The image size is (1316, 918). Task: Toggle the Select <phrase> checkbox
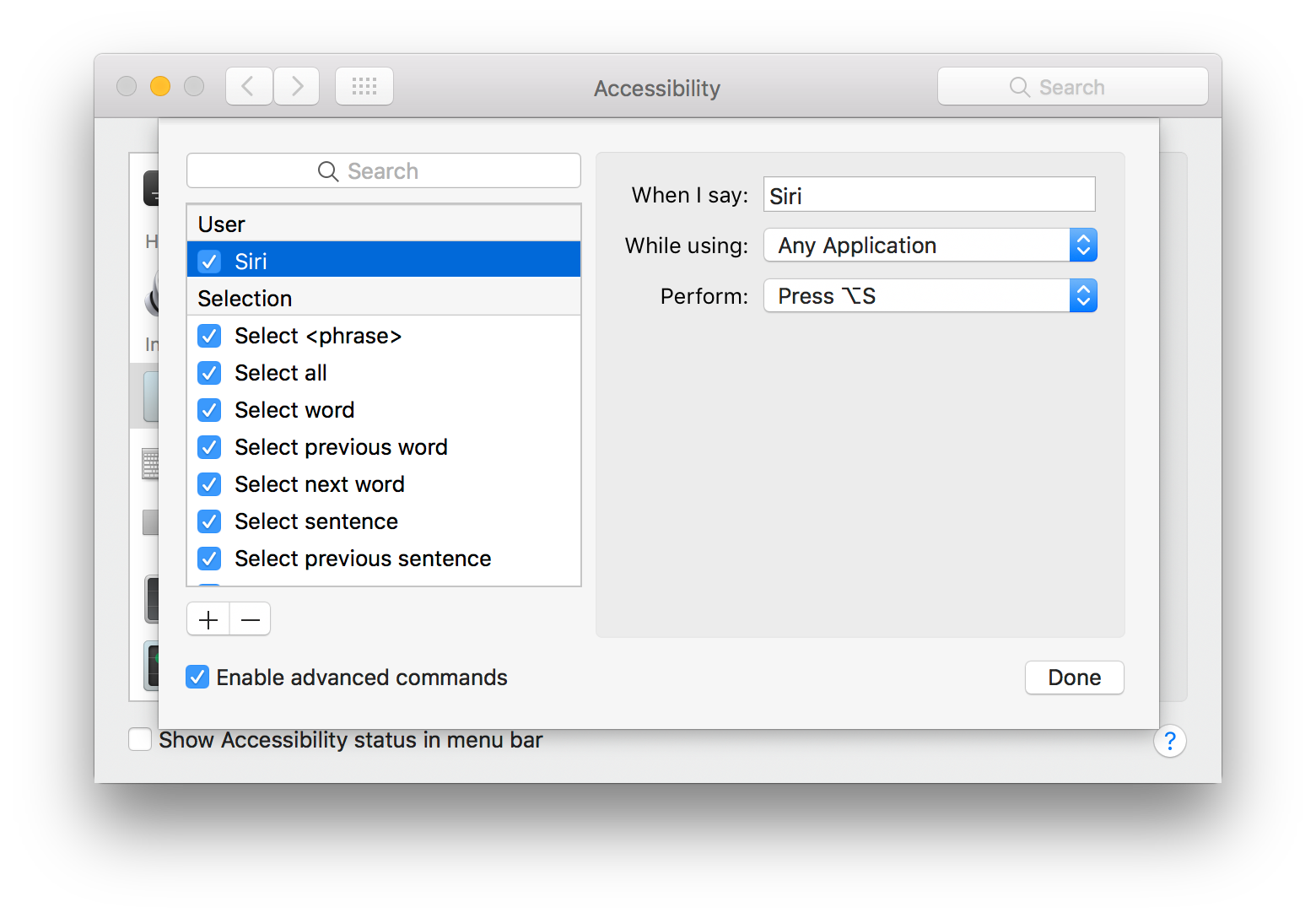coord(209,336)
